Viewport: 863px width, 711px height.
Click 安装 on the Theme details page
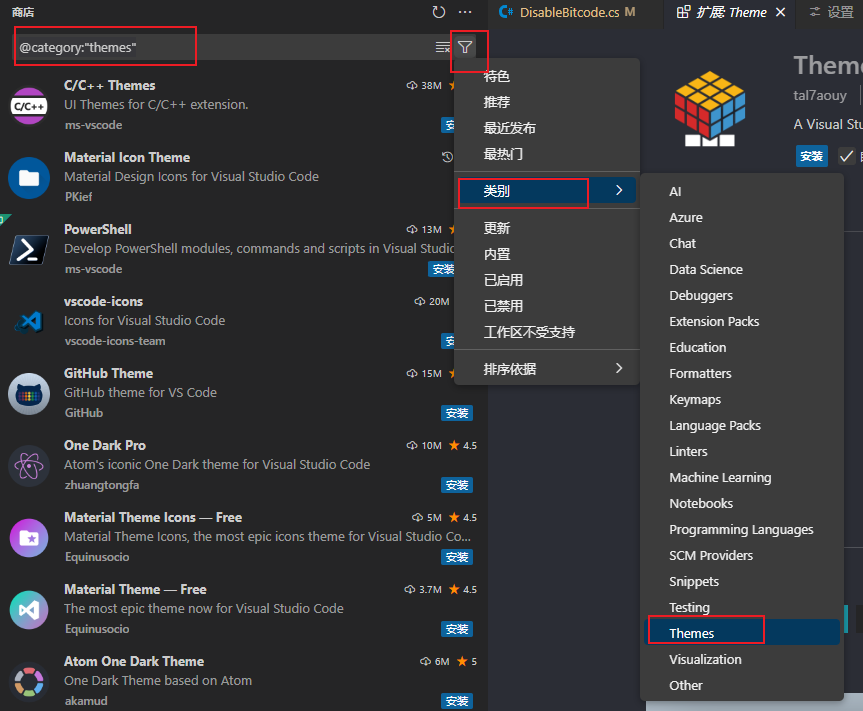pyautogui.click(x=812, y=156)
